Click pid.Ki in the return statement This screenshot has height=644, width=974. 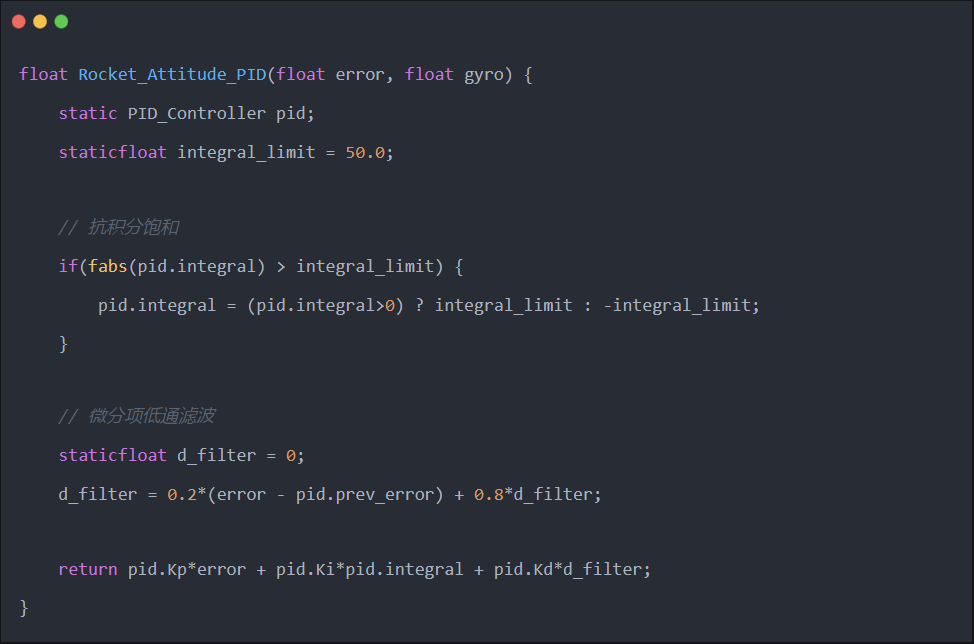pyautogui.click(x=305, y=569)
